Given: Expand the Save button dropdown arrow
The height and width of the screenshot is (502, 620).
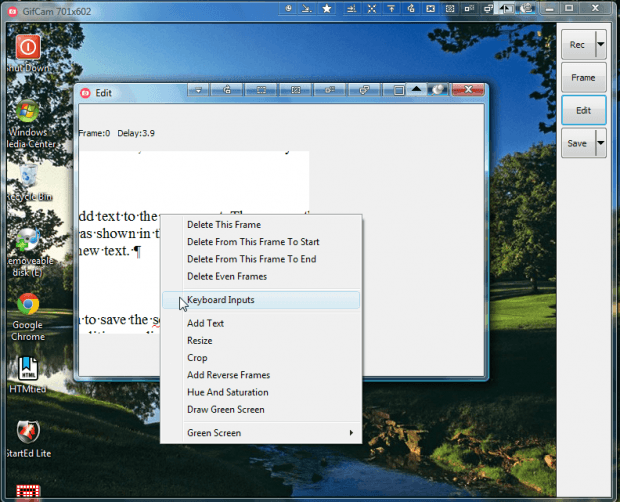Looking at the screenshot, I should (601, 143).
